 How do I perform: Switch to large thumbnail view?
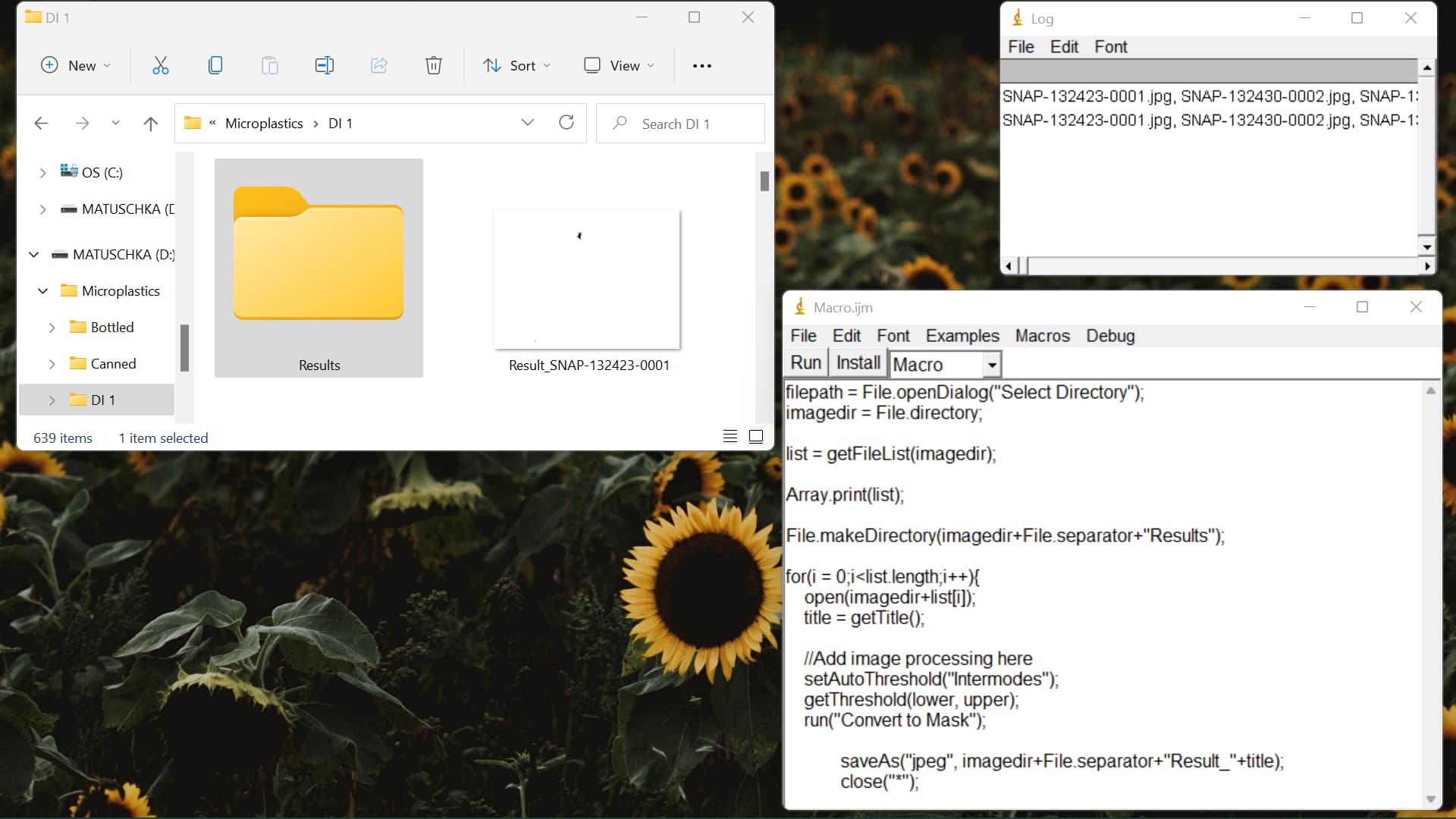point(755,436)
